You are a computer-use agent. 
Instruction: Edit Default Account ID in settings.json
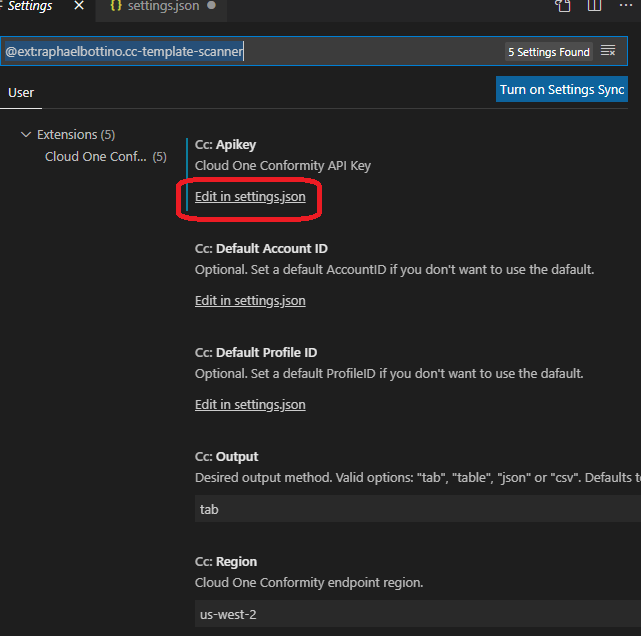250,300
